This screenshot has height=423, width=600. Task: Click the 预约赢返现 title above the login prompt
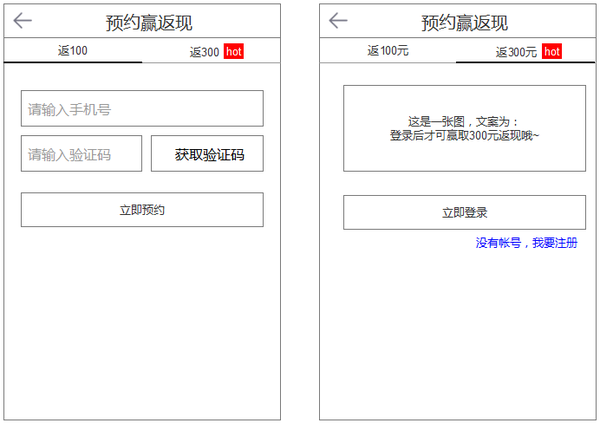[x=464, y=23]
